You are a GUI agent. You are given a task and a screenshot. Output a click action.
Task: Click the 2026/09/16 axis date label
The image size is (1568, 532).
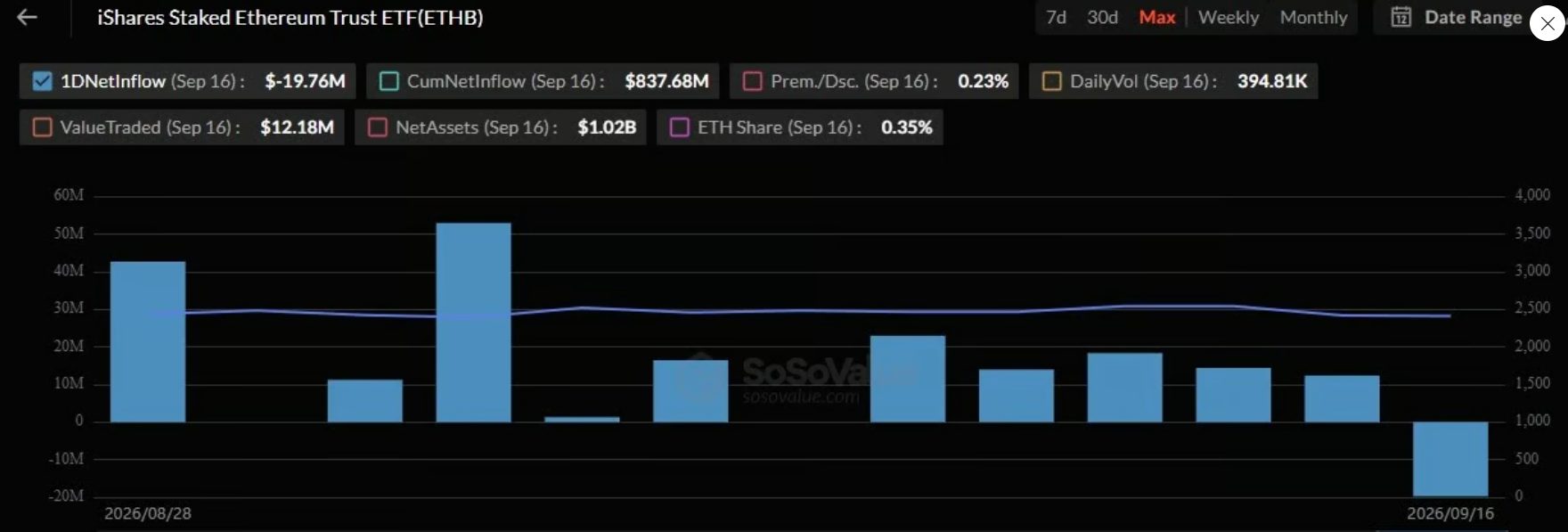coord(1450,513)
